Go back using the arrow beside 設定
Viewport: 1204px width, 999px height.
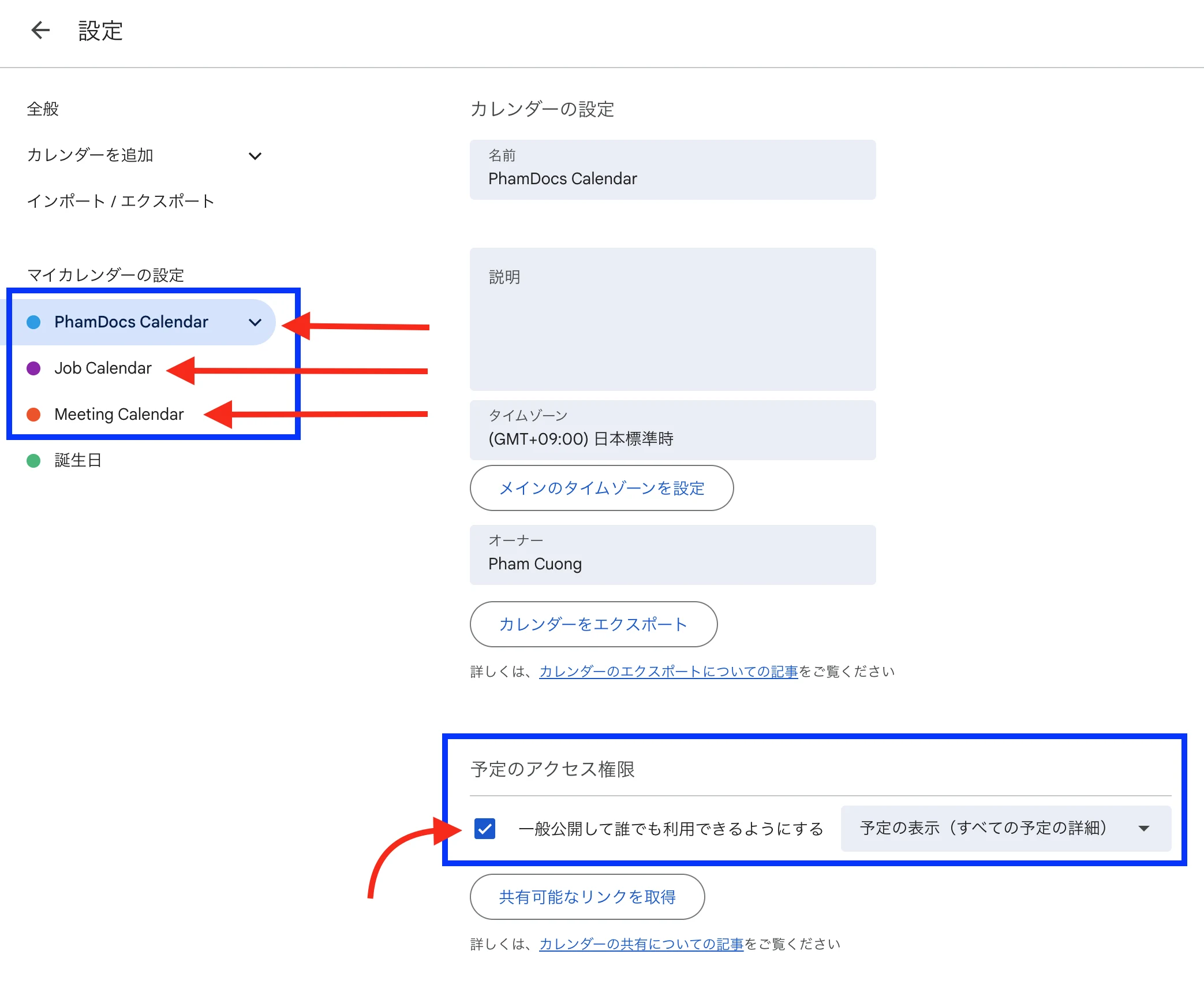pyautogui.click(x=40, y=30)
